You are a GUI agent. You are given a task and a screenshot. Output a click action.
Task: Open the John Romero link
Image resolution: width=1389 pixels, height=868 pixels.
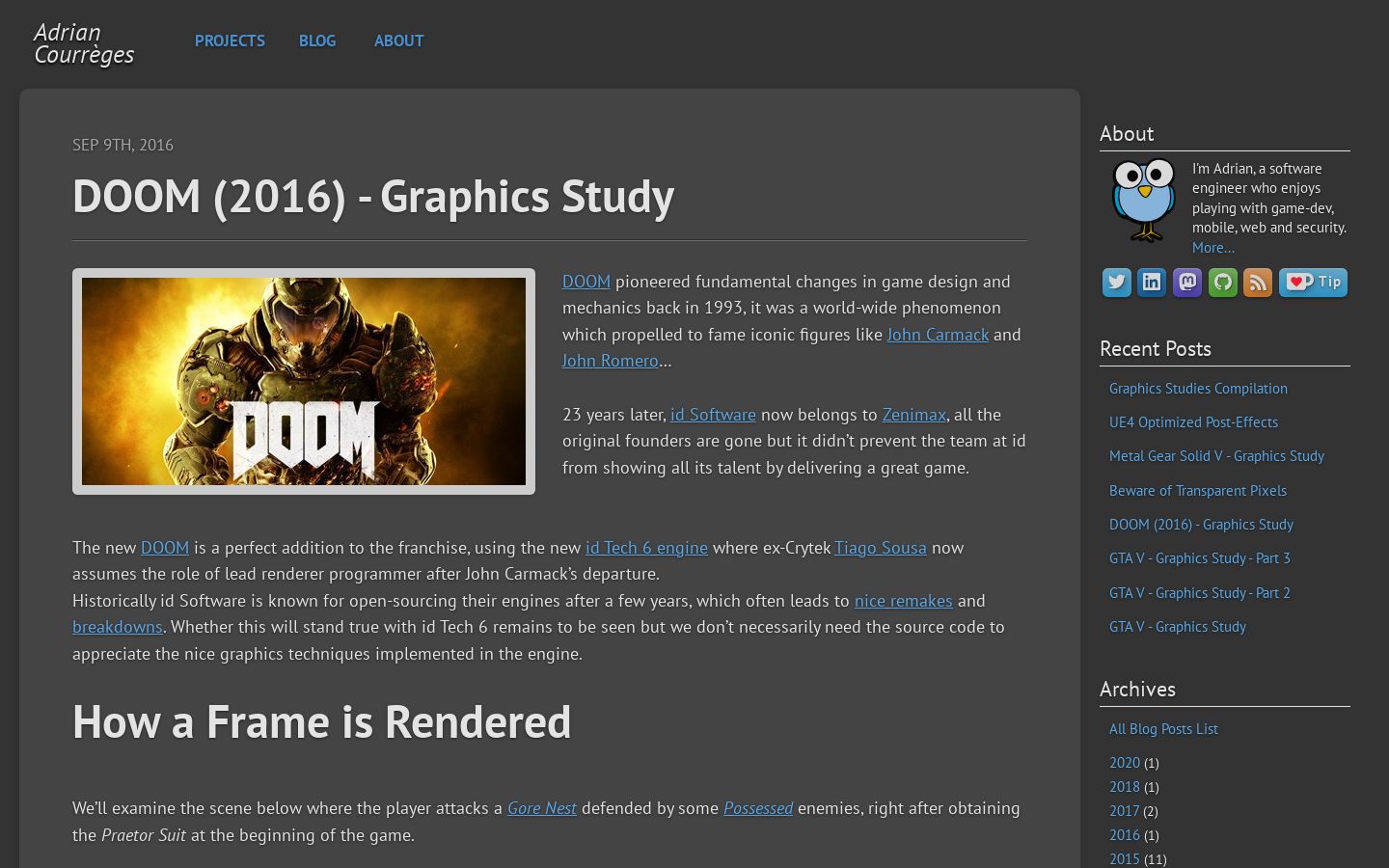[611, 361]
